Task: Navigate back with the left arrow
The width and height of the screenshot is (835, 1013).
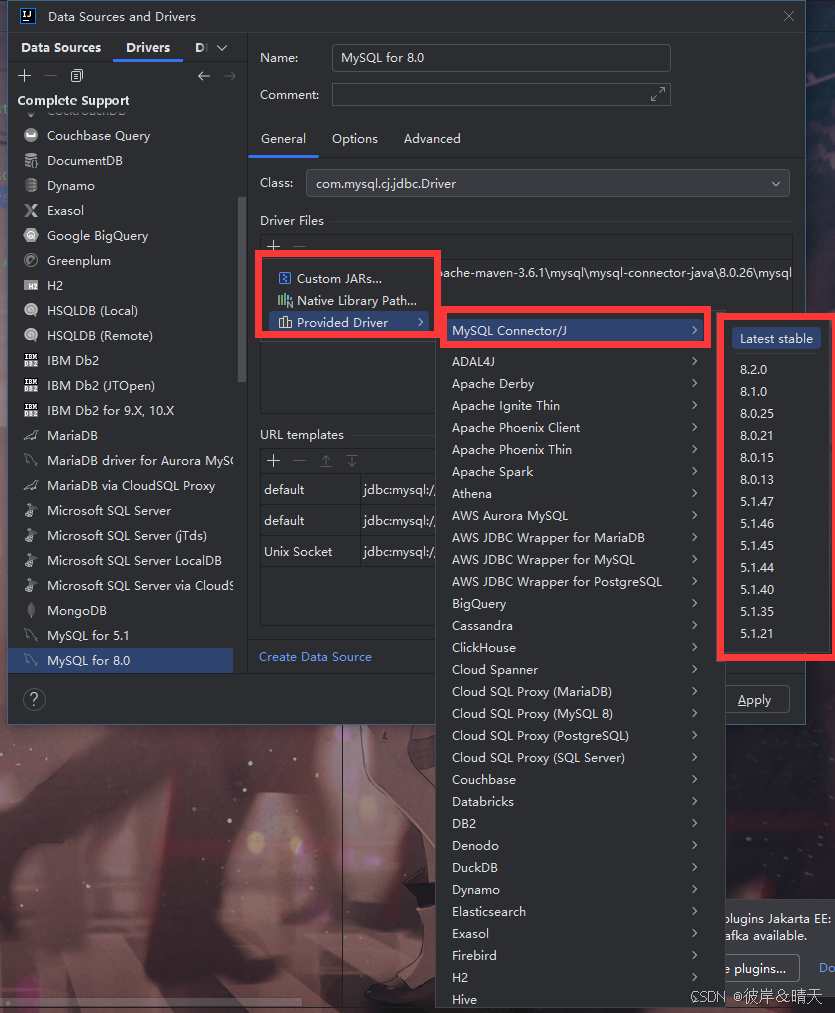Action: (x=204, y=76)
